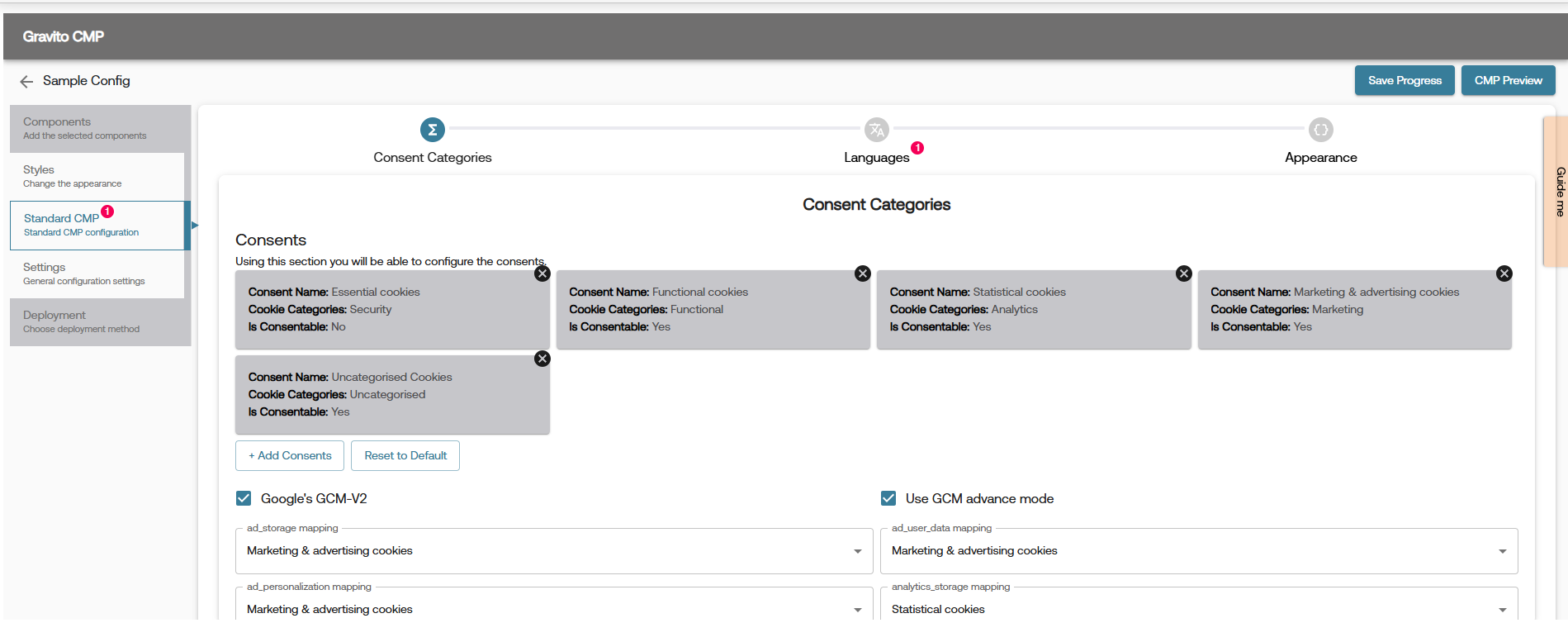Expand the ad_storage mapping dropdown
This screenshot has height=623, width=1568.
click(x=554, y=551)
